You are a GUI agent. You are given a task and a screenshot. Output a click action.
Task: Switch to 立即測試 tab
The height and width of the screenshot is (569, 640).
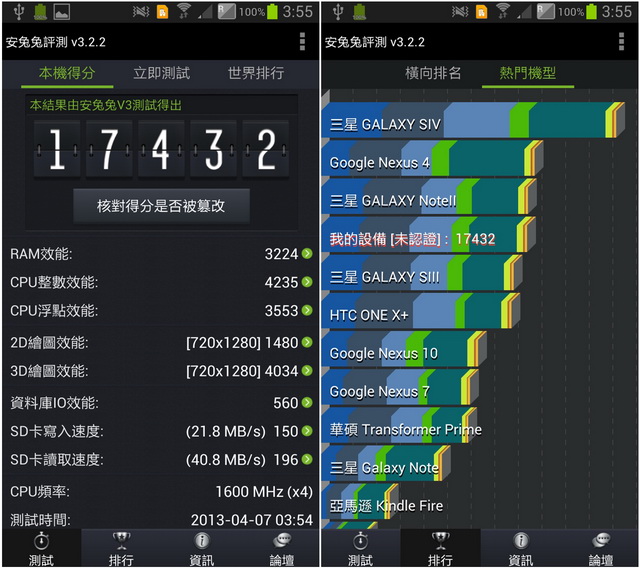coord(162,73)
